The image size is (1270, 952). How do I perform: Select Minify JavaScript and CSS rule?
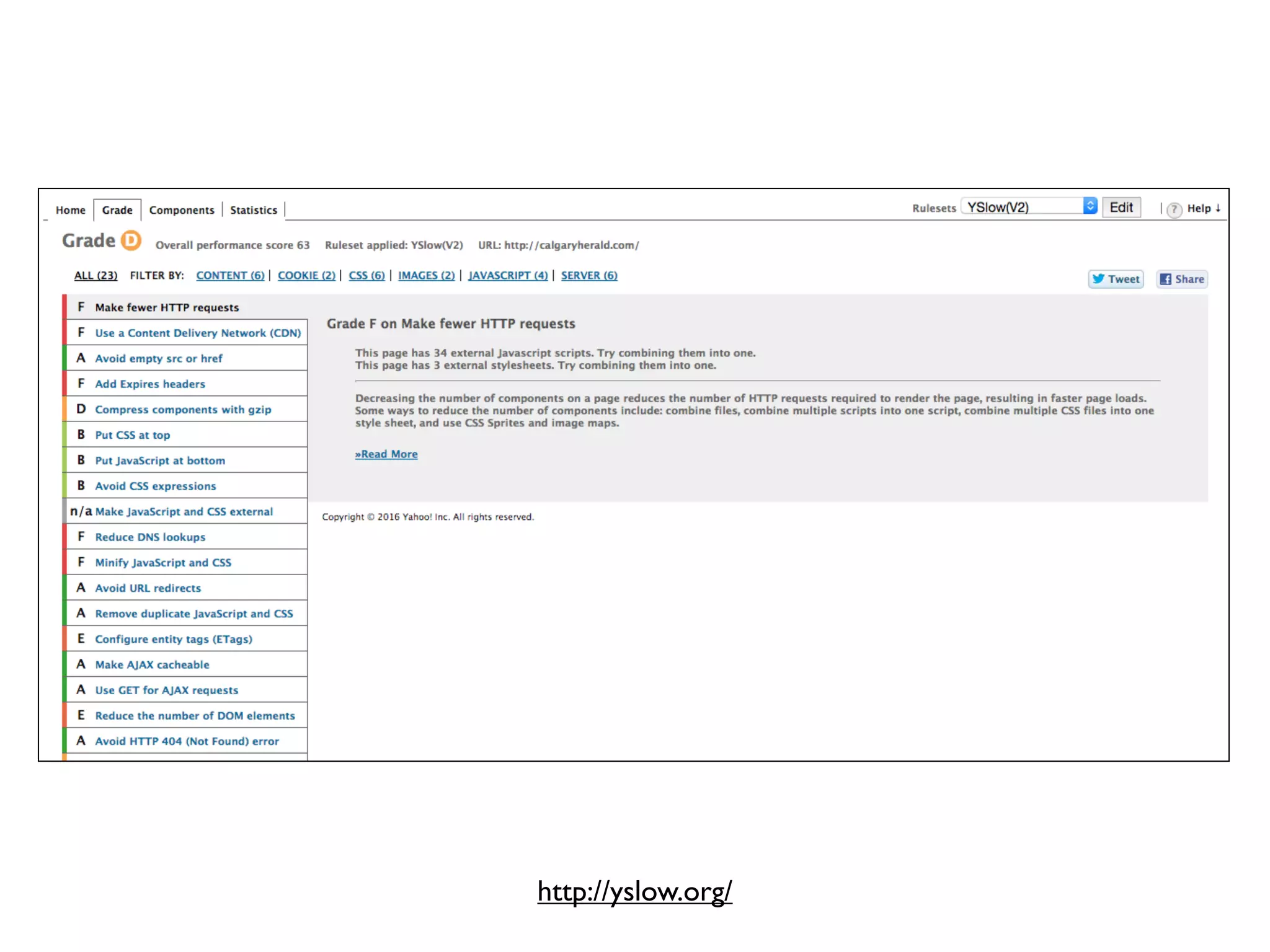point(186,562)
